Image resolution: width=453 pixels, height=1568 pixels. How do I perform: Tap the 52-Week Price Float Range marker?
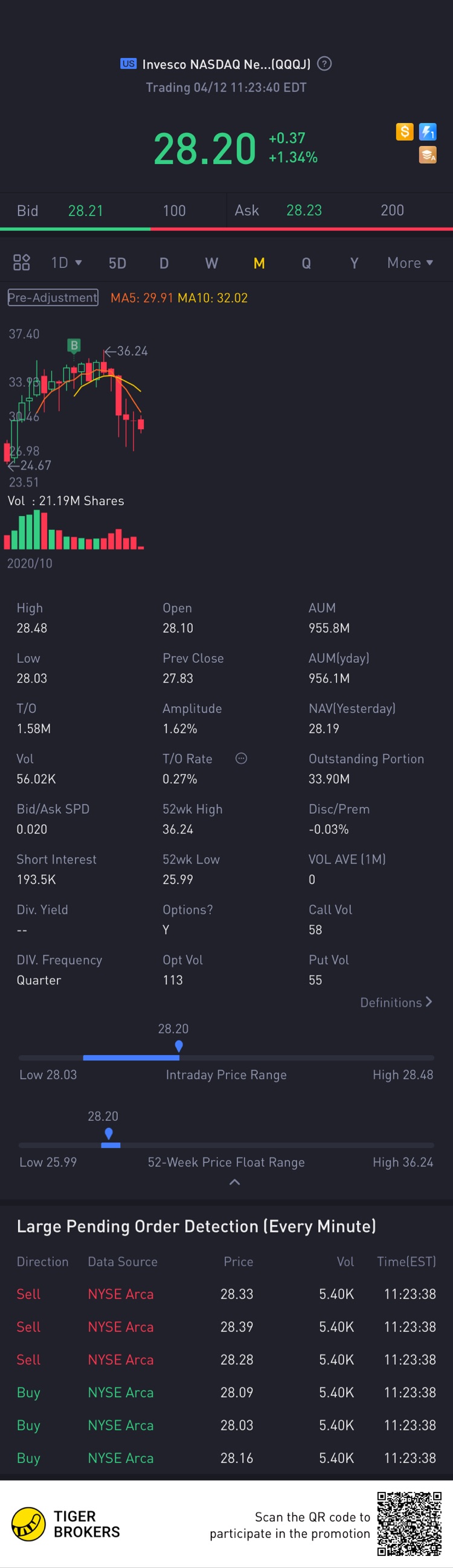pos(109,1134)
